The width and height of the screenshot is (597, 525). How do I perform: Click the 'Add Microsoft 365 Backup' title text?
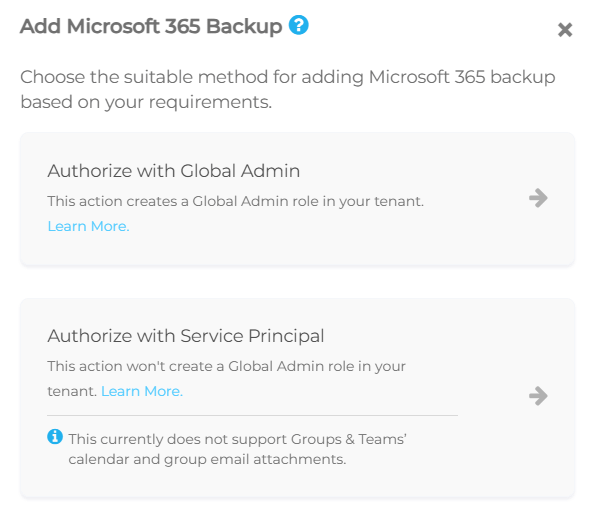pos(151,26)
